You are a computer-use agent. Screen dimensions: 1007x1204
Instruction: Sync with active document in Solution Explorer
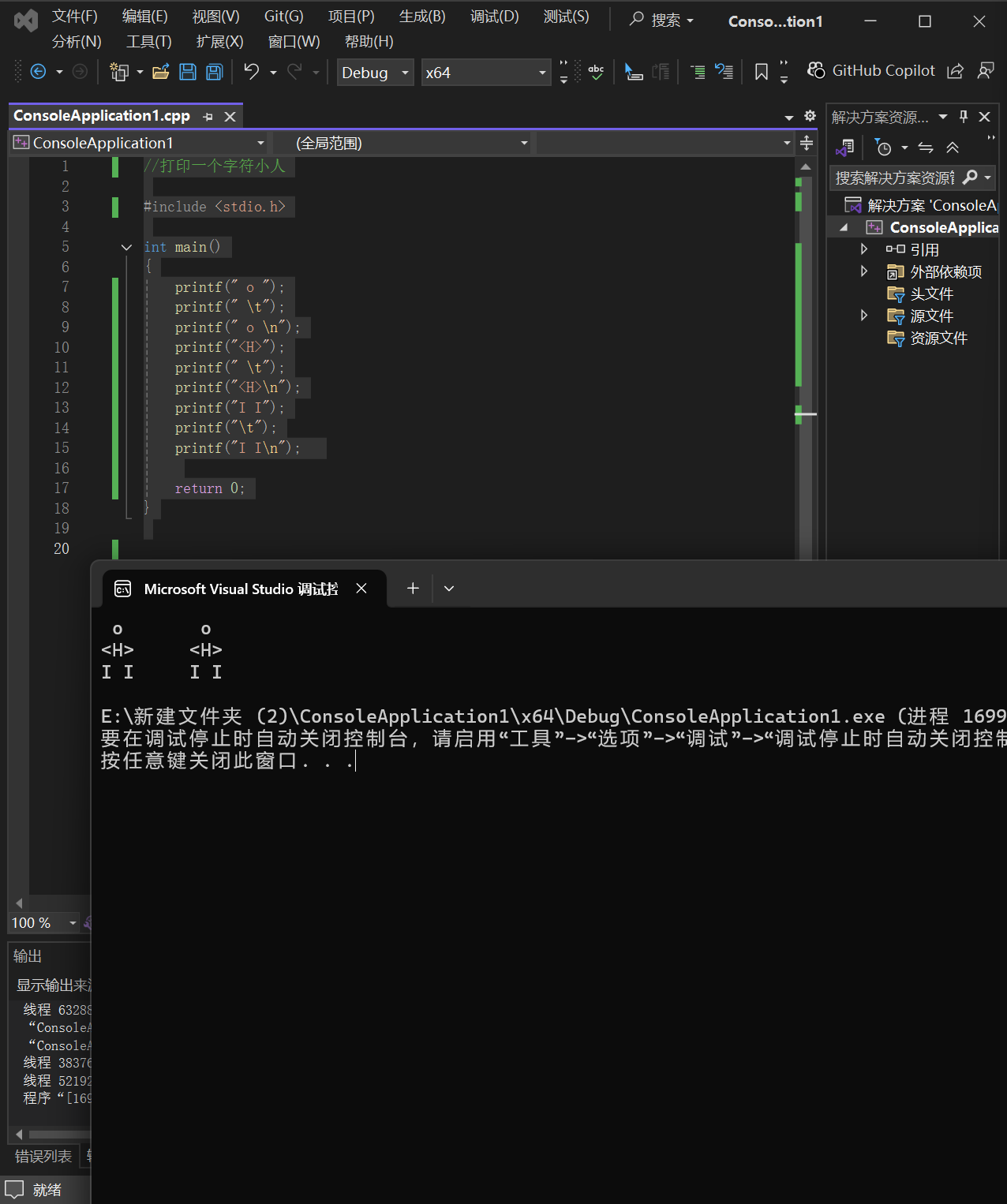(926, 148)
